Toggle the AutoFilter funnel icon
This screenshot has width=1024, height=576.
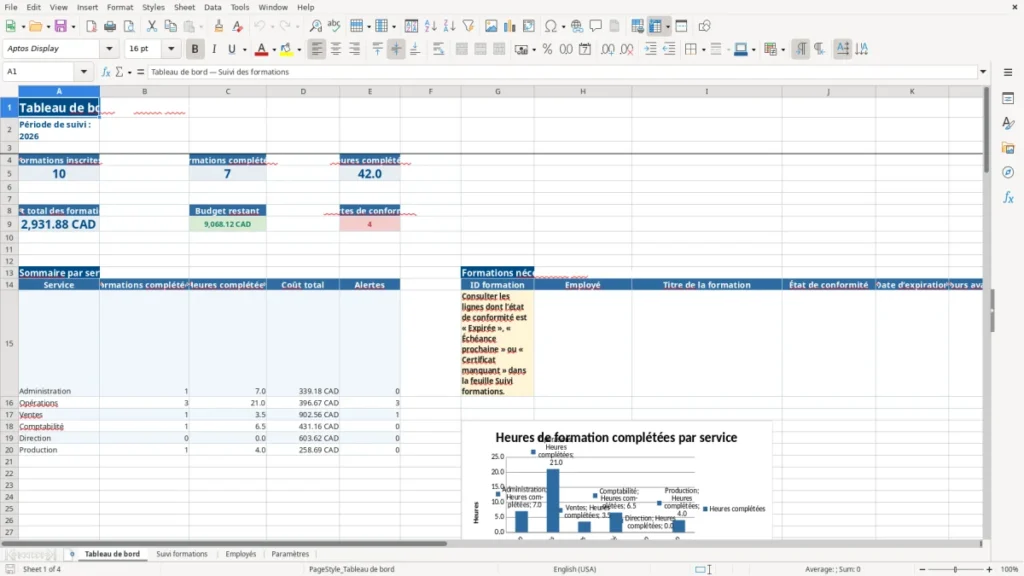tap(468, 26)
